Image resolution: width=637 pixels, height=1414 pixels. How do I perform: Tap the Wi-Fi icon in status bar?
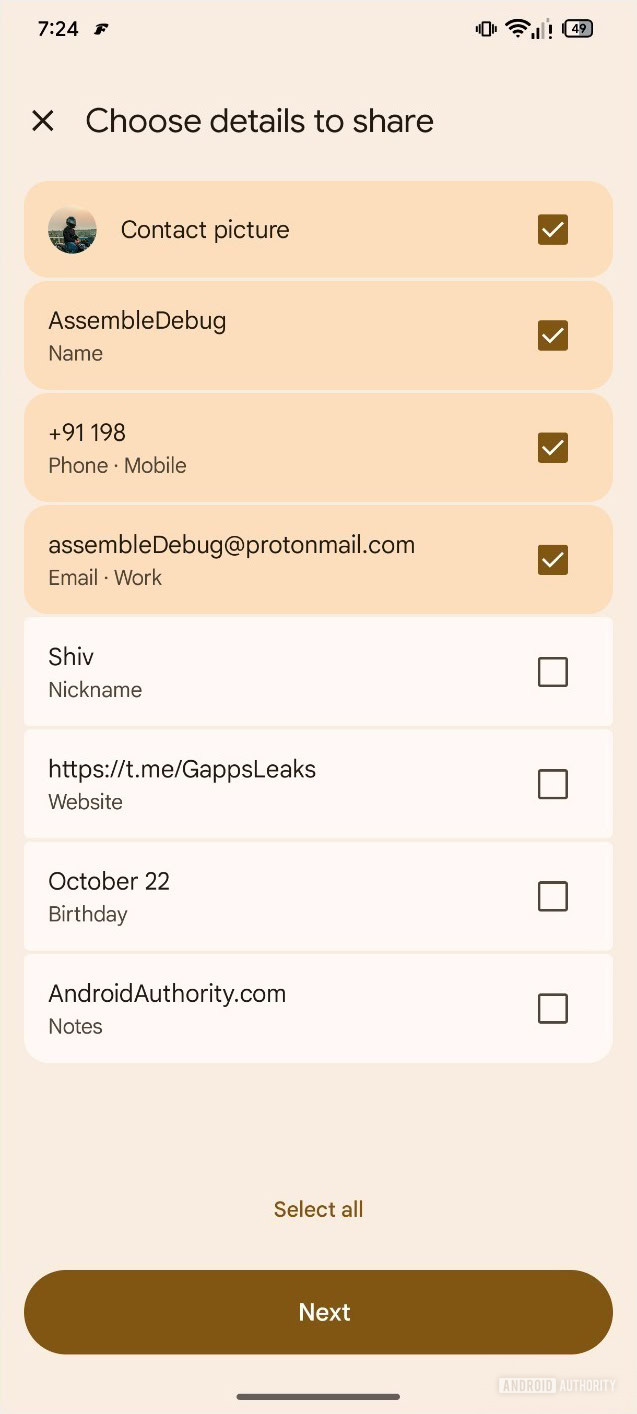pos(516,28)
